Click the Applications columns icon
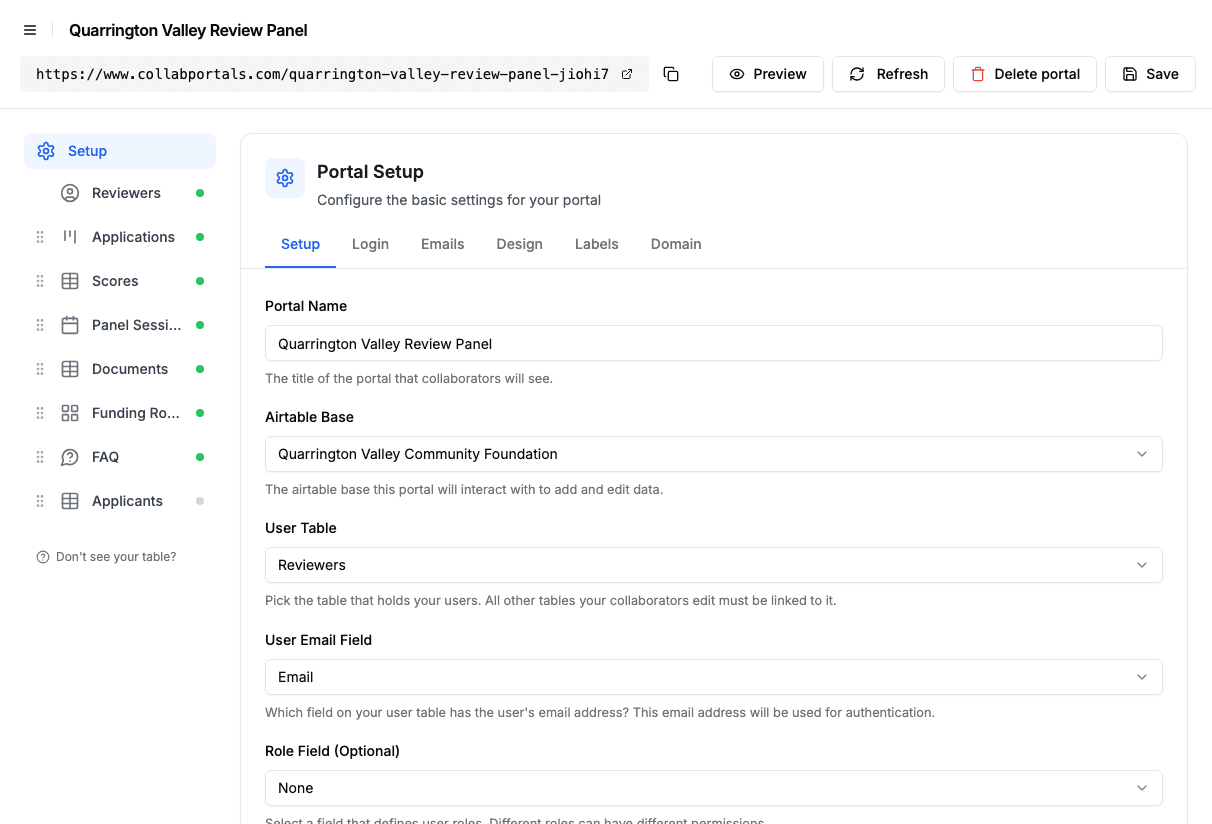Screen dimensions: 1212x824 coord(70,237)
